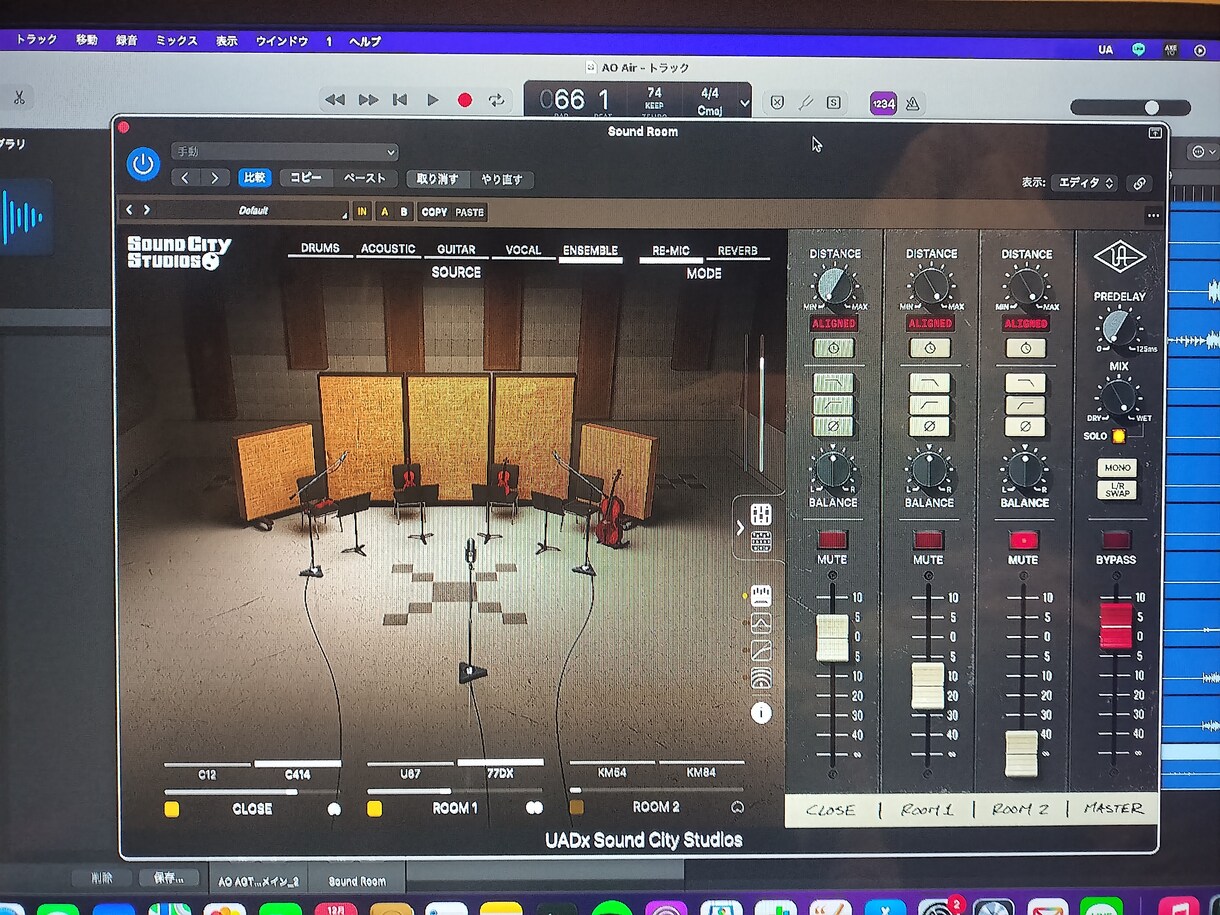Toggle the metronome icon

pyautogui.click(x=913, y=103)
